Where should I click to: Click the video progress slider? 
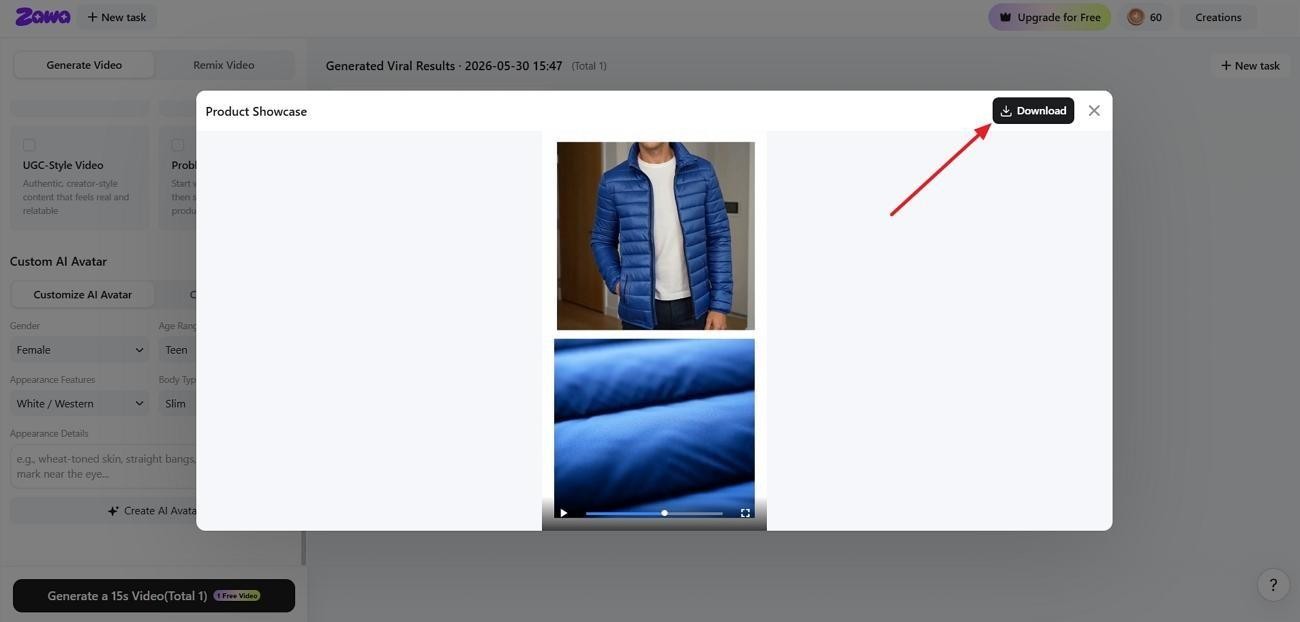[x=654, y=513]
